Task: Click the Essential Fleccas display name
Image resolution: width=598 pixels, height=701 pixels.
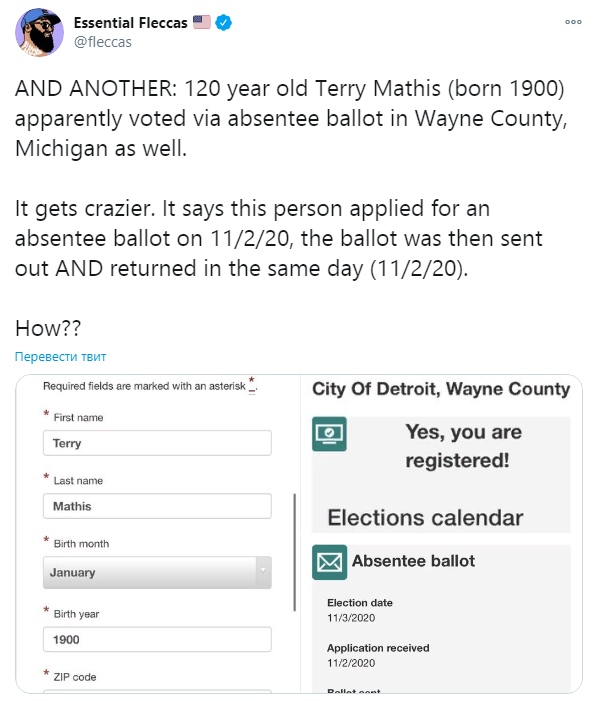Action: coord(131,22)
